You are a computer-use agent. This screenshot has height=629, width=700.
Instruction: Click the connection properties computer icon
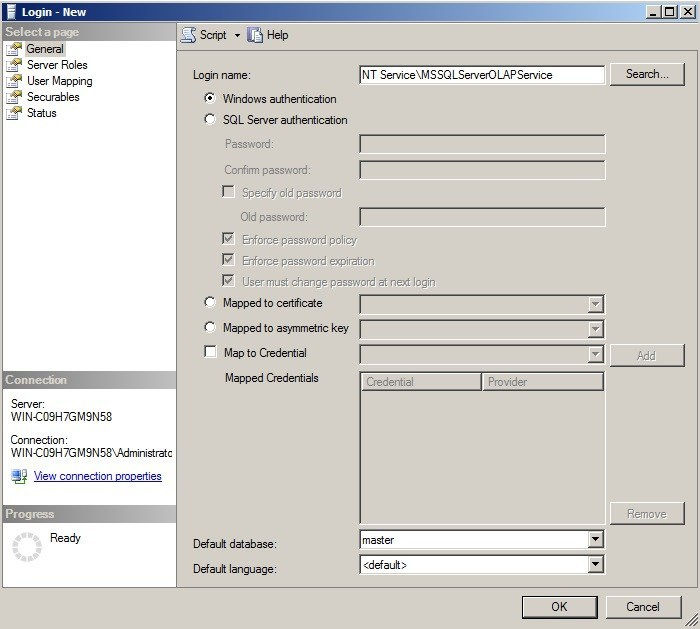[19, 476]
